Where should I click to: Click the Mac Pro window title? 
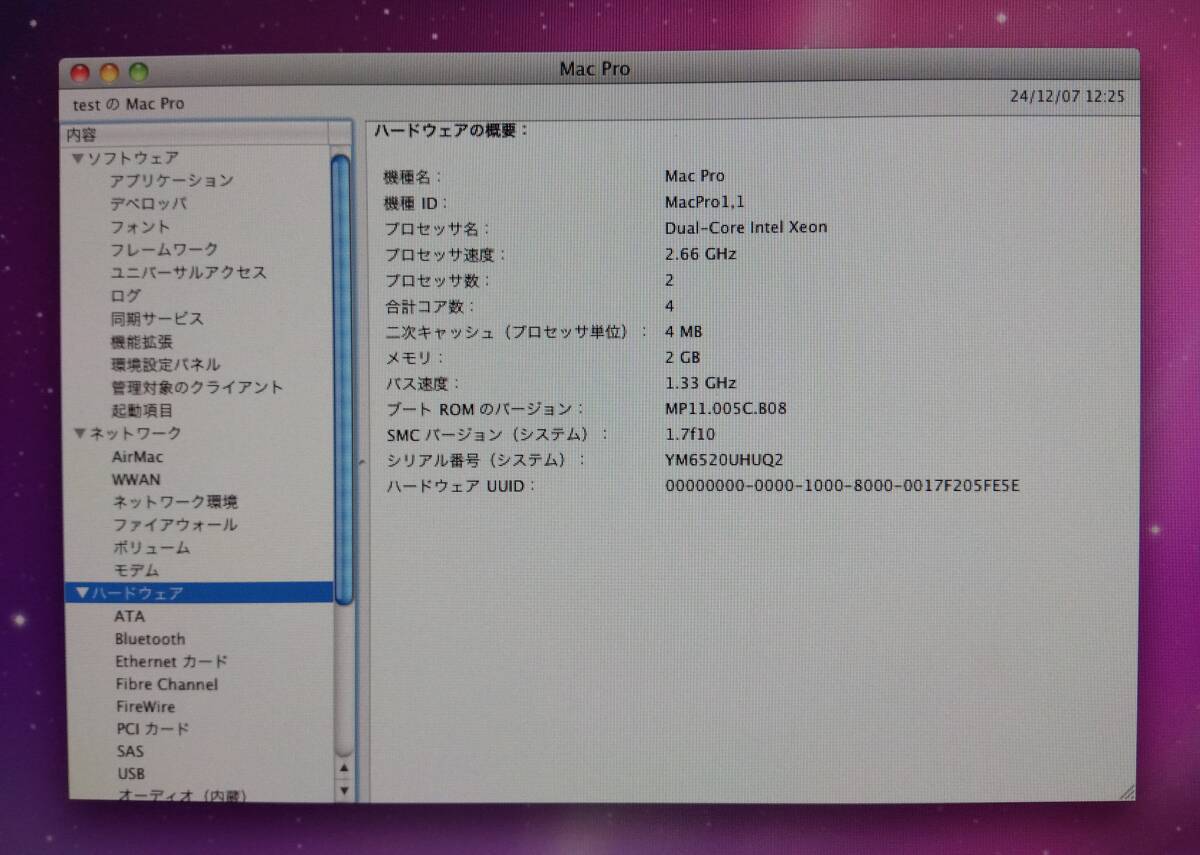595,69
